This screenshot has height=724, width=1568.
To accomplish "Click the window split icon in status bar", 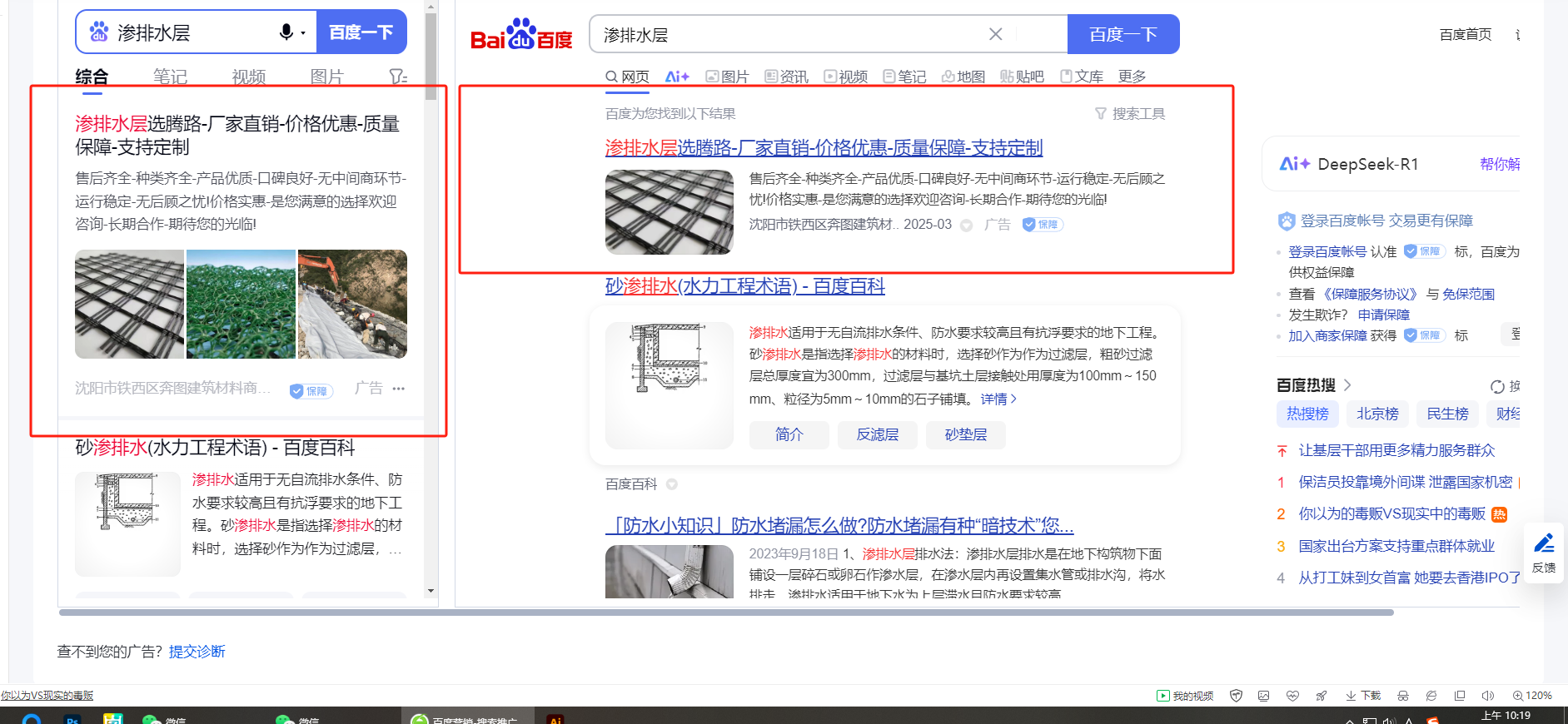I will 1460,696.
